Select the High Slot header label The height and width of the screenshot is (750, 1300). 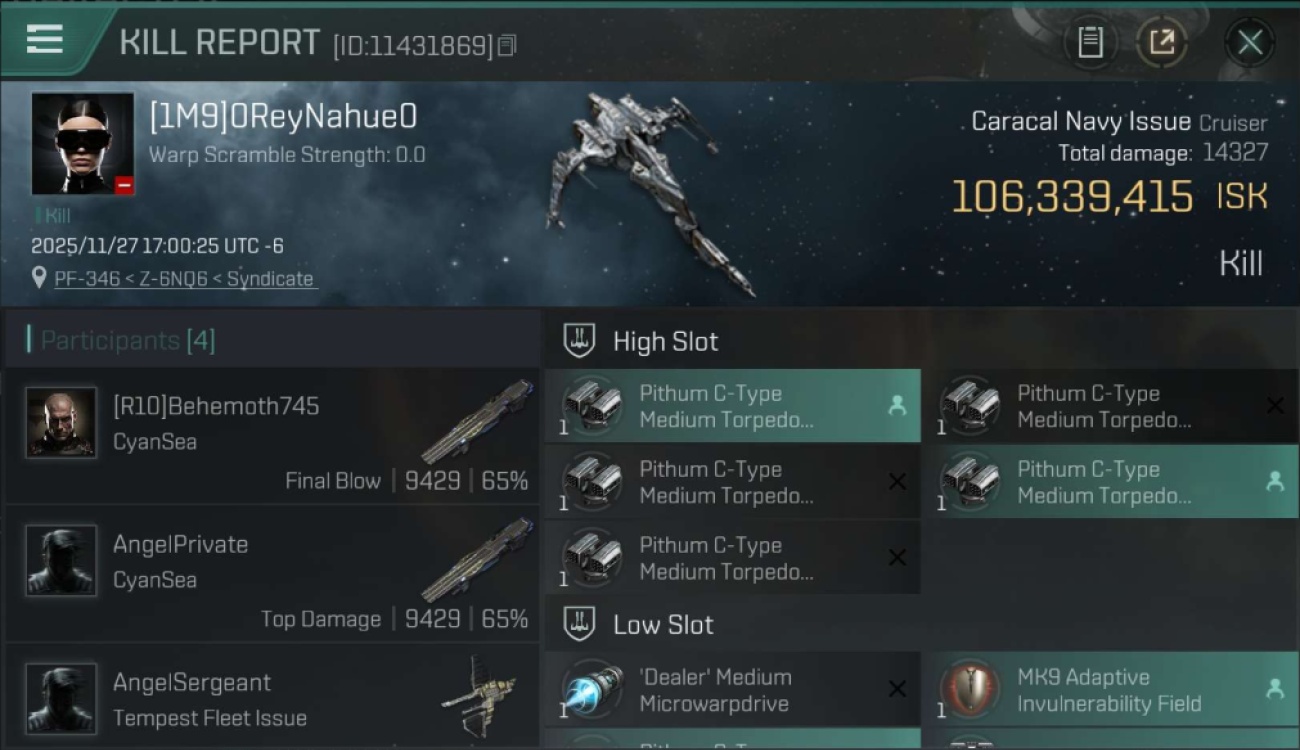[x=665, y=341]
